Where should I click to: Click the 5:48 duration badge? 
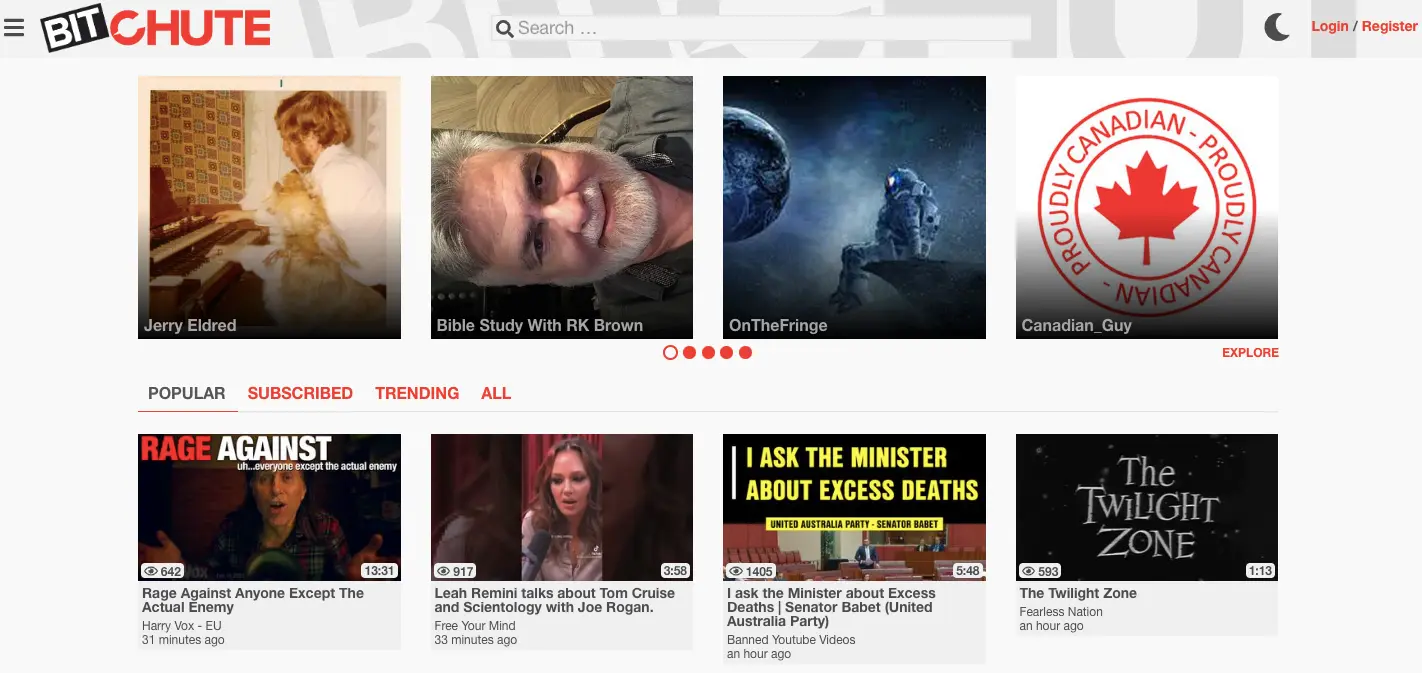coord(968,571)
